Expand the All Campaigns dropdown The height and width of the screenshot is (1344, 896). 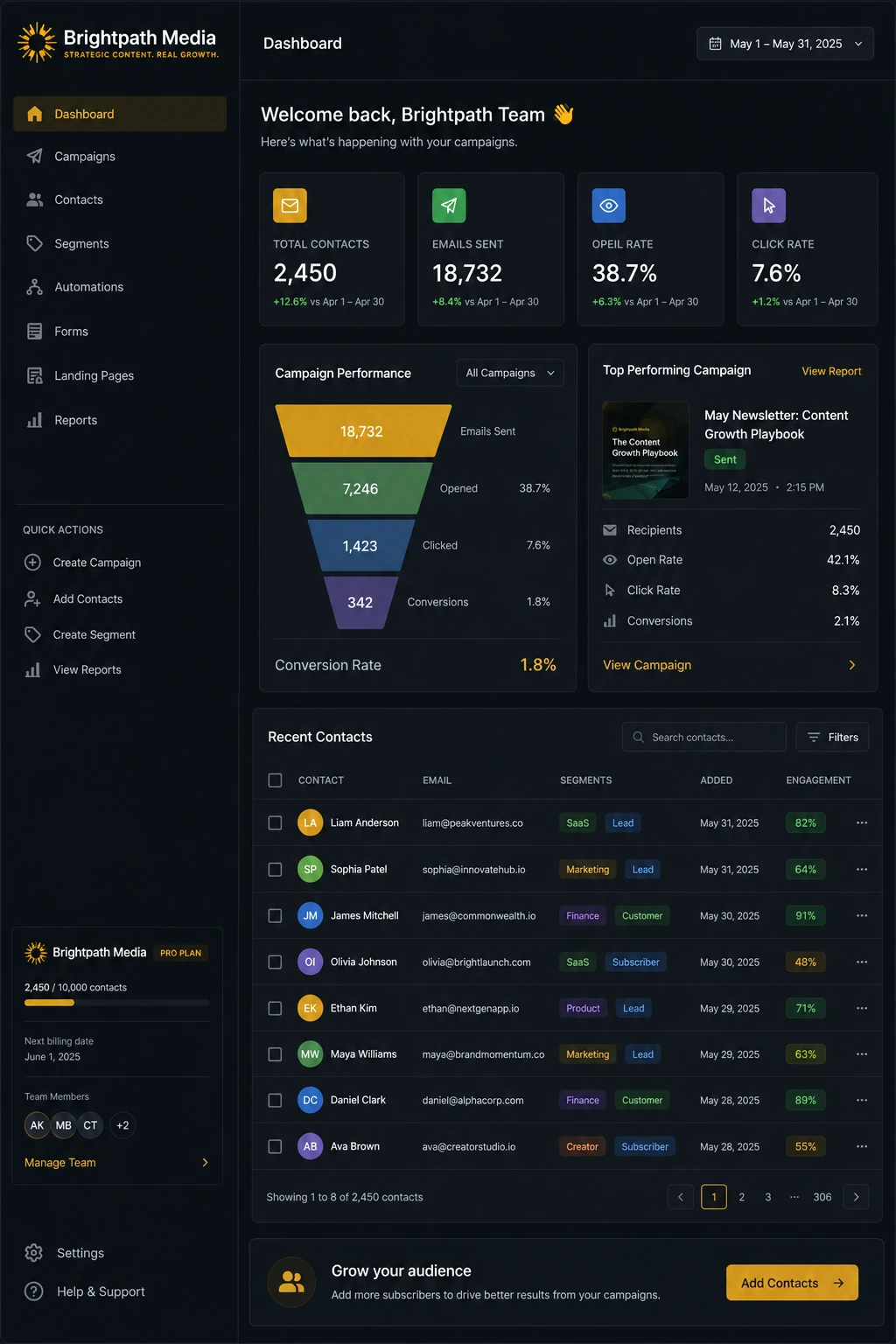click(x=510, y=373)
